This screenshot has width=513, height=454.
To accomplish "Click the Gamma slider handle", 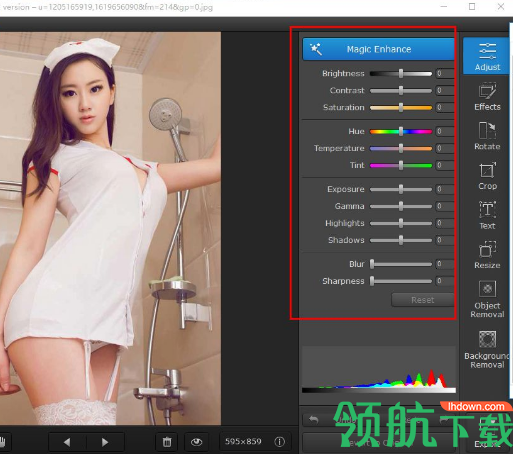I will click(x=401, y=206).
